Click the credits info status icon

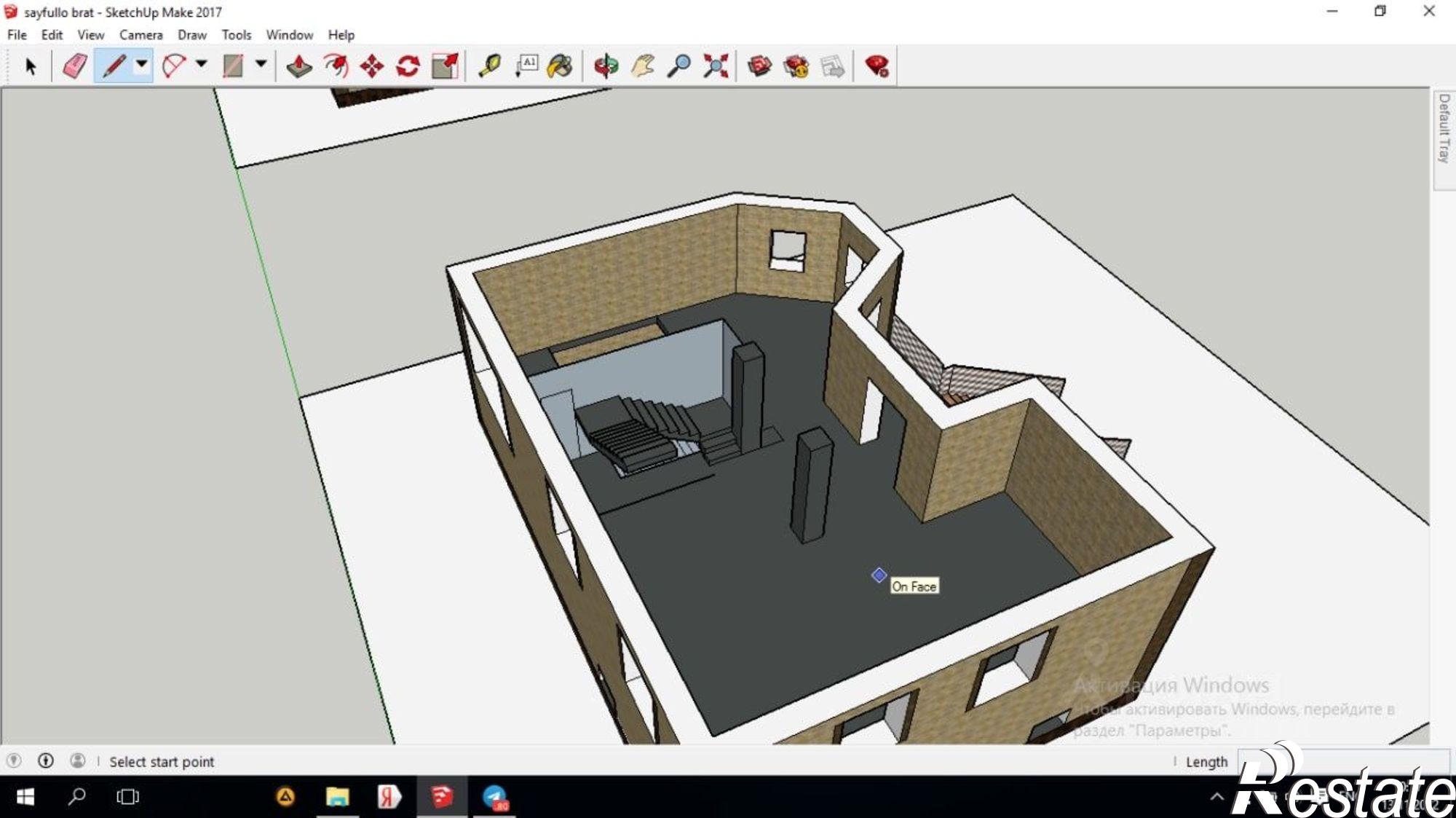point(46,761)
